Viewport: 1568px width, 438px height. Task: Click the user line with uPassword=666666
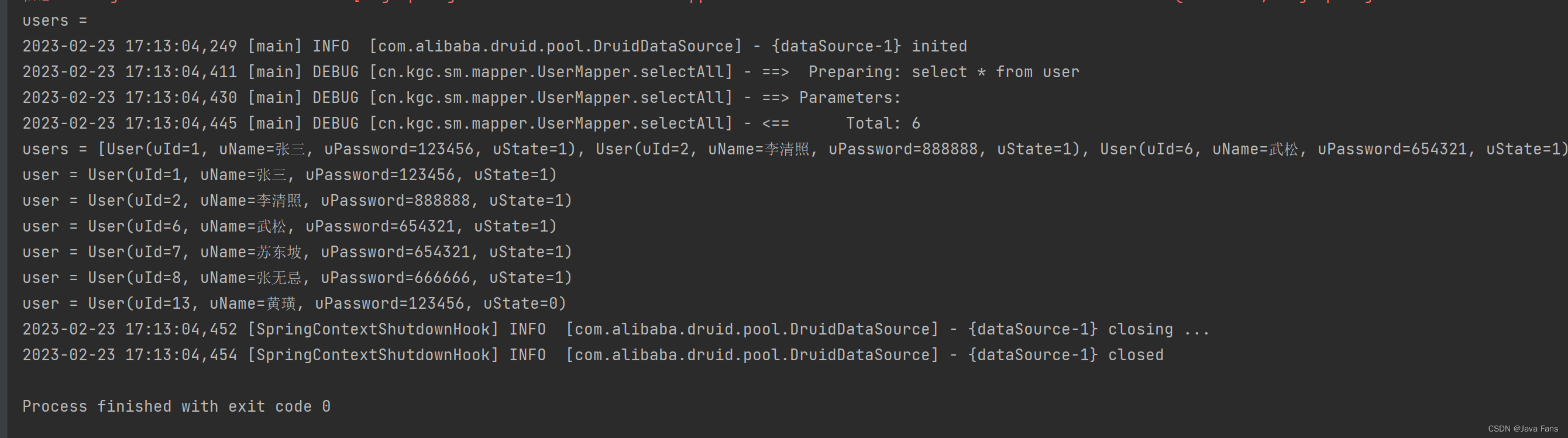(x=297, y=278)
